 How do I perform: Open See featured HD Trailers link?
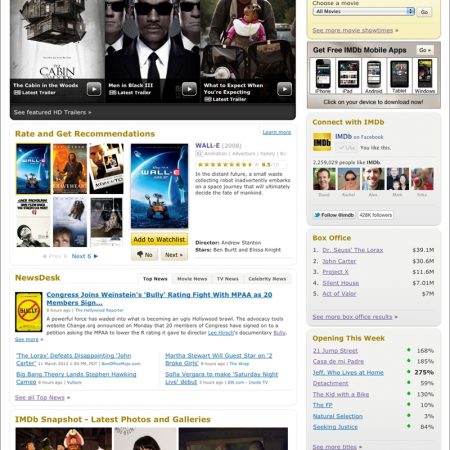coord(53,112)
